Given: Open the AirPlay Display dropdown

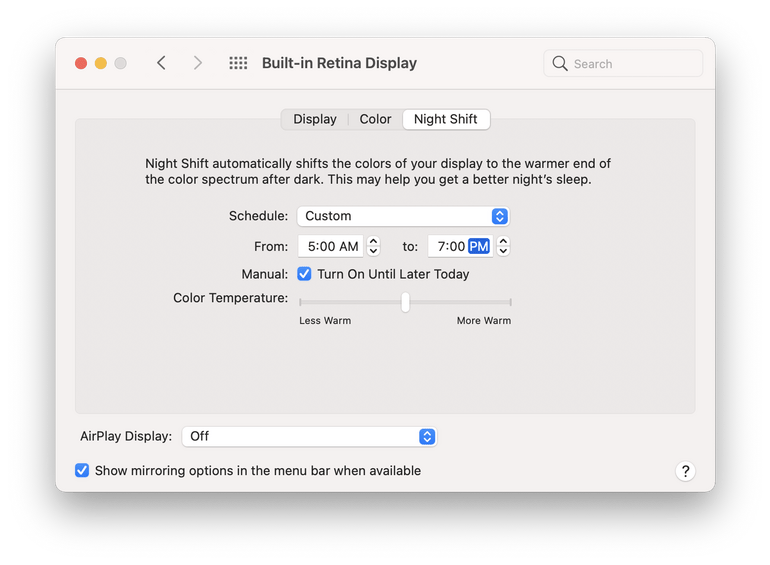Looking at the screenshot, I should (x=309, y=436).
